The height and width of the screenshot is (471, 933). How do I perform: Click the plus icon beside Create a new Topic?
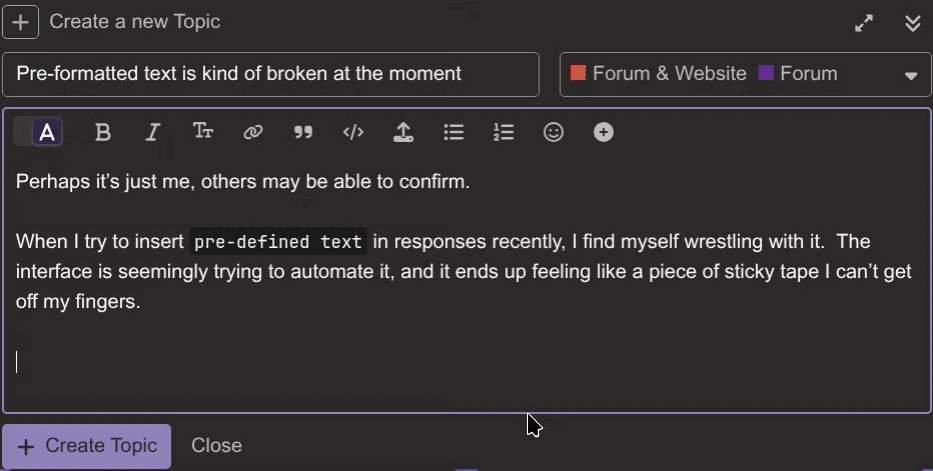(x=21, y=22)
